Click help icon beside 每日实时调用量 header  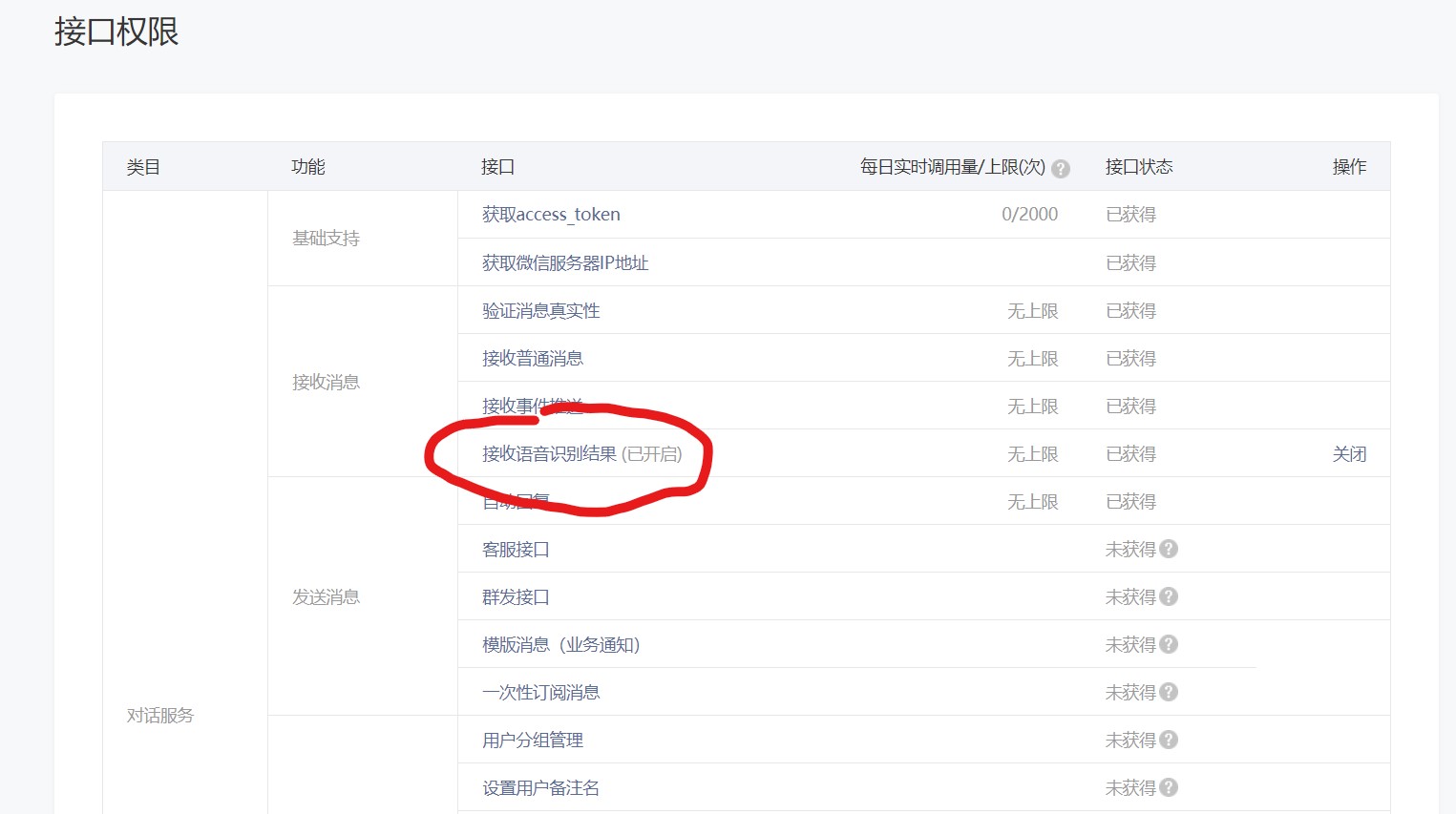coord(1060,169)
